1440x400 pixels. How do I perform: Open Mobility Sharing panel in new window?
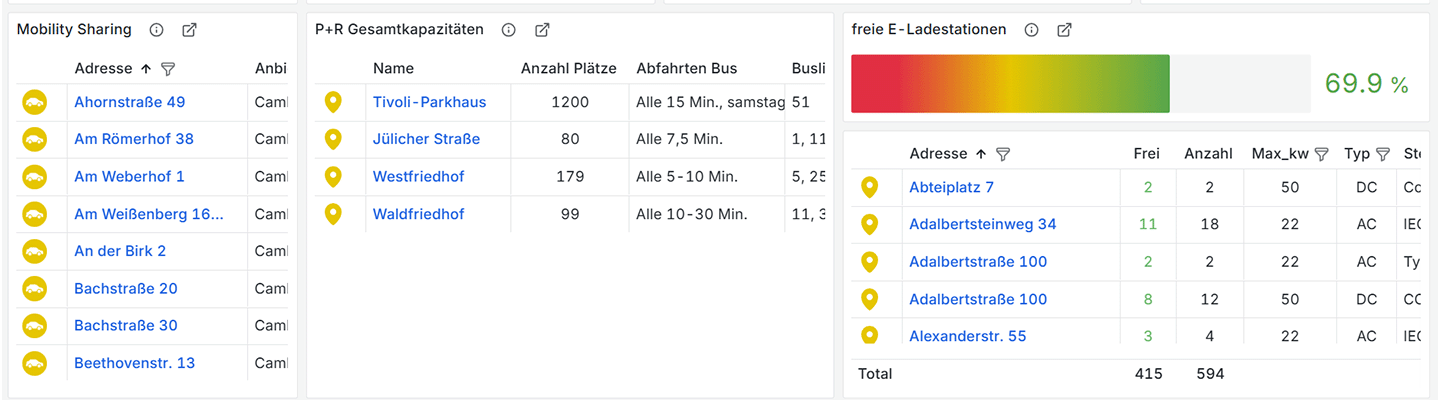[190, 30]
